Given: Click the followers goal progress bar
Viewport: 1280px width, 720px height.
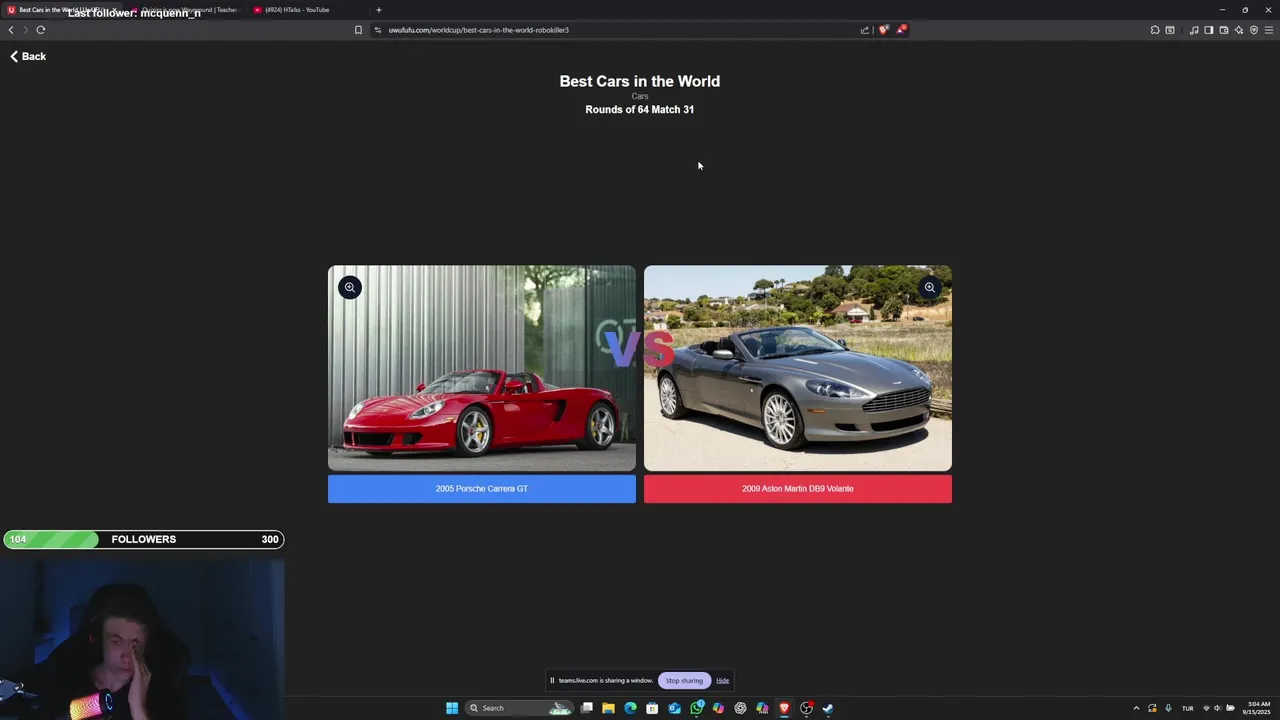Looking at the screenshot, I should tap(143, 539).
